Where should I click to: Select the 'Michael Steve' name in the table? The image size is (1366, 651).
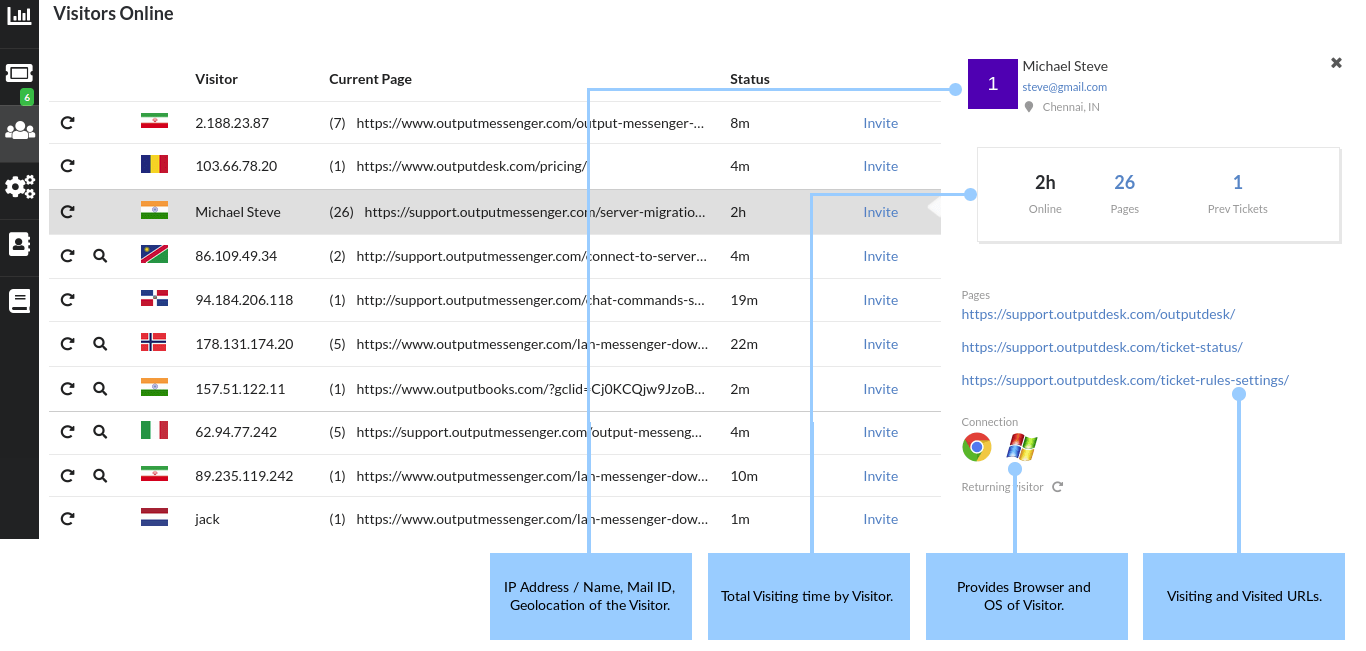pyautogui.click(x=238, y=212)
